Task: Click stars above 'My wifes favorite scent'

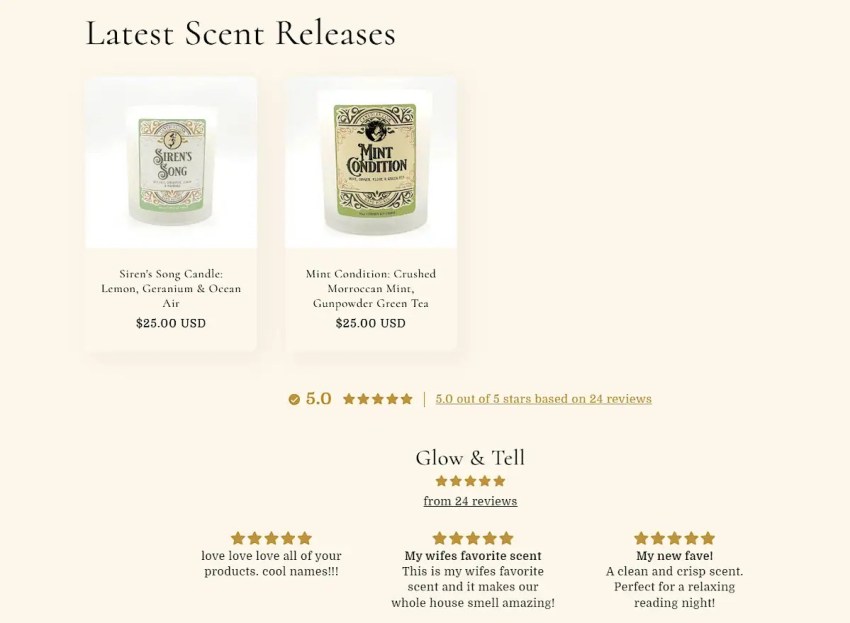Action: coord(473,538)
